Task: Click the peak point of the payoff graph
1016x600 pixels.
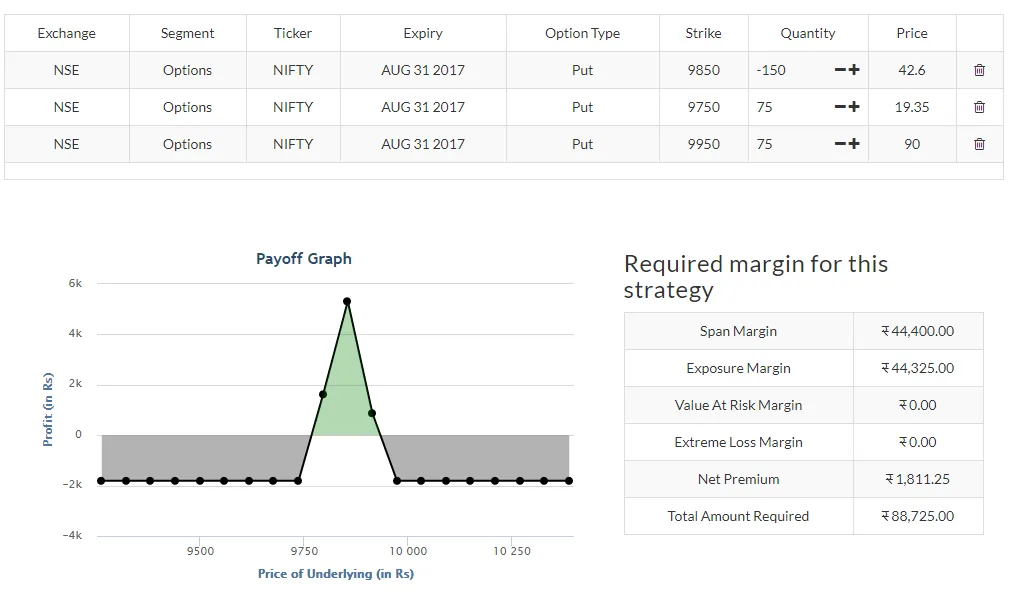Action: pos(347,301)
